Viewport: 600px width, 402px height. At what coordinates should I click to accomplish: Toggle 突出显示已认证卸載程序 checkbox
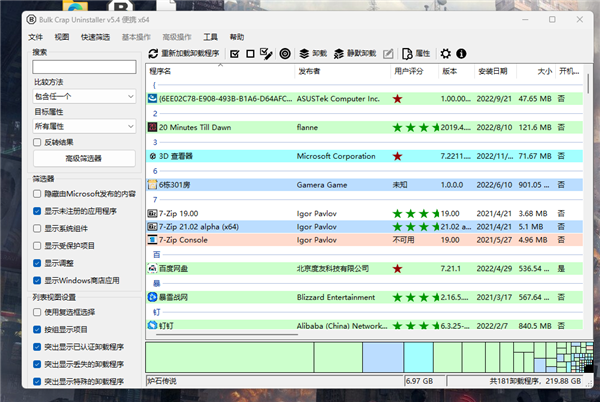(37, 347)
